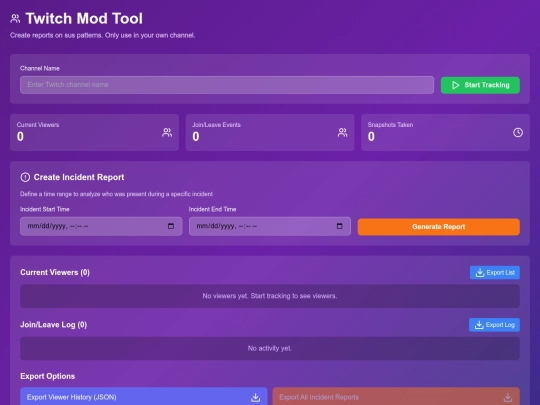Screen dimensions: 540x405
Task: Click the Twitch Mod Tool heading
Action: coord(84,19)
